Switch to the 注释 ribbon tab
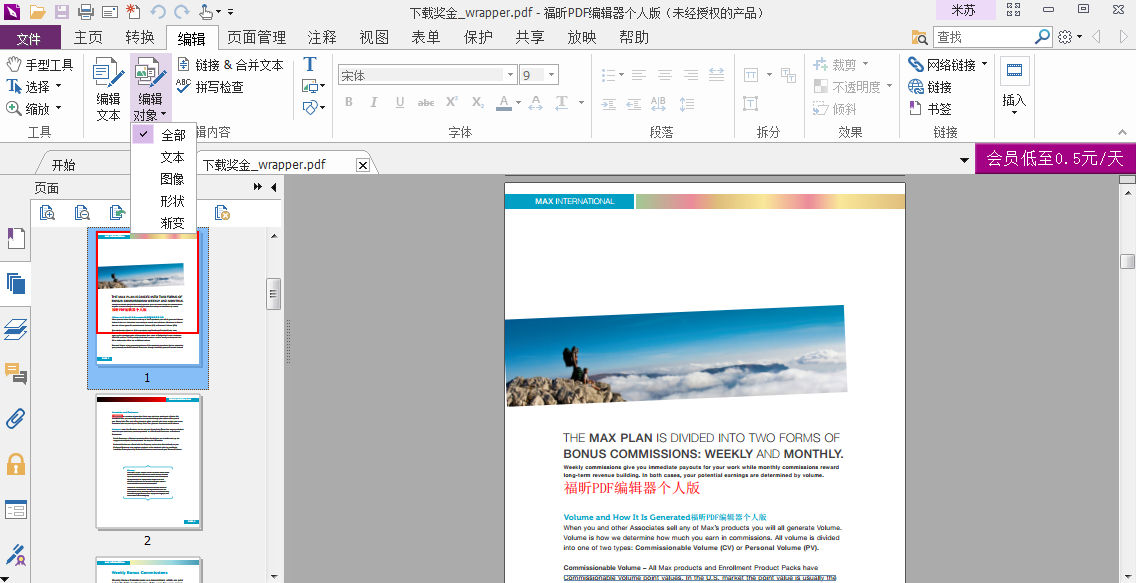1136x583 pixels. (x=322, y=38)
